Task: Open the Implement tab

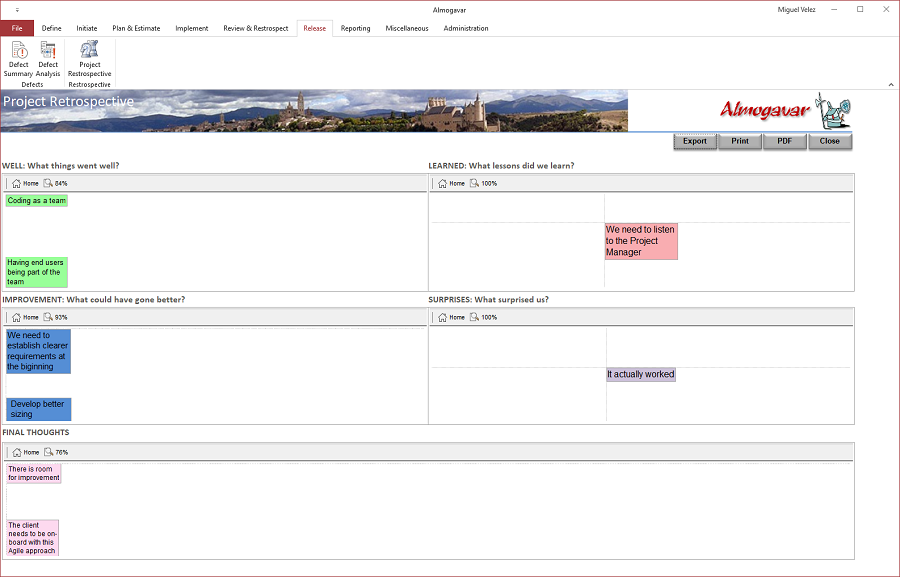Action: [192, 28]
